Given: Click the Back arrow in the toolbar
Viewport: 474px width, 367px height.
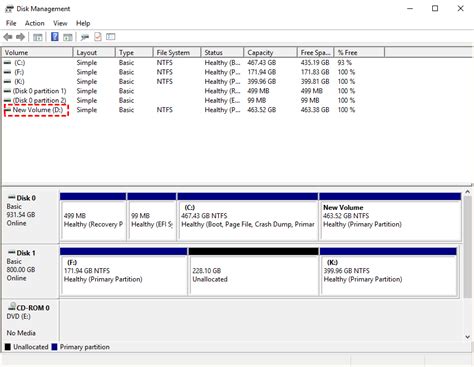Looking at the screenshot, I should [x=8, y=37].
